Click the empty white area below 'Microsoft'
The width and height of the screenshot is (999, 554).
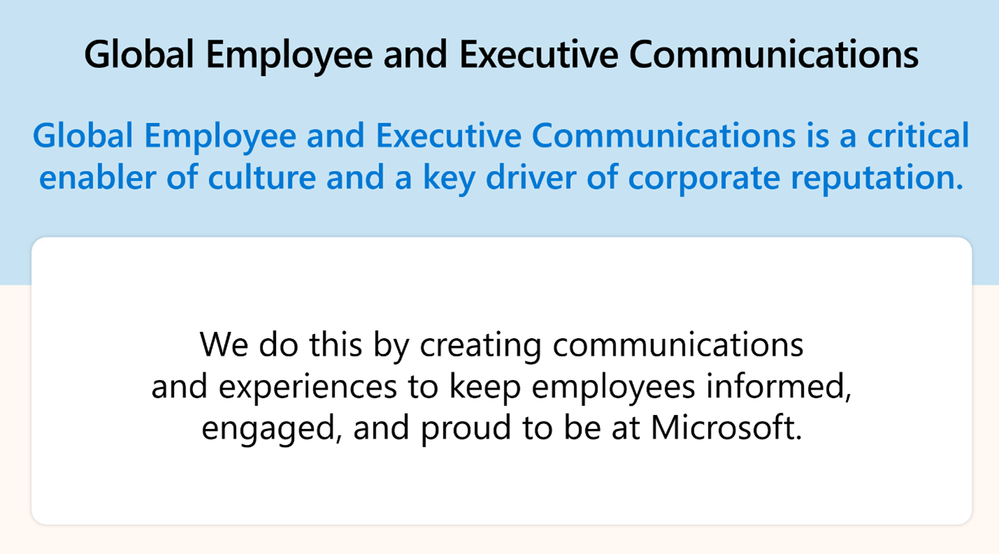click(x=501, y=485)
